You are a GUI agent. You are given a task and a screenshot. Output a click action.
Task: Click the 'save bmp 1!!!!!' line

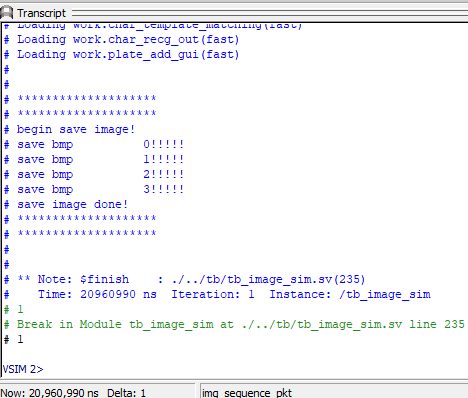[x=94, y=159]
